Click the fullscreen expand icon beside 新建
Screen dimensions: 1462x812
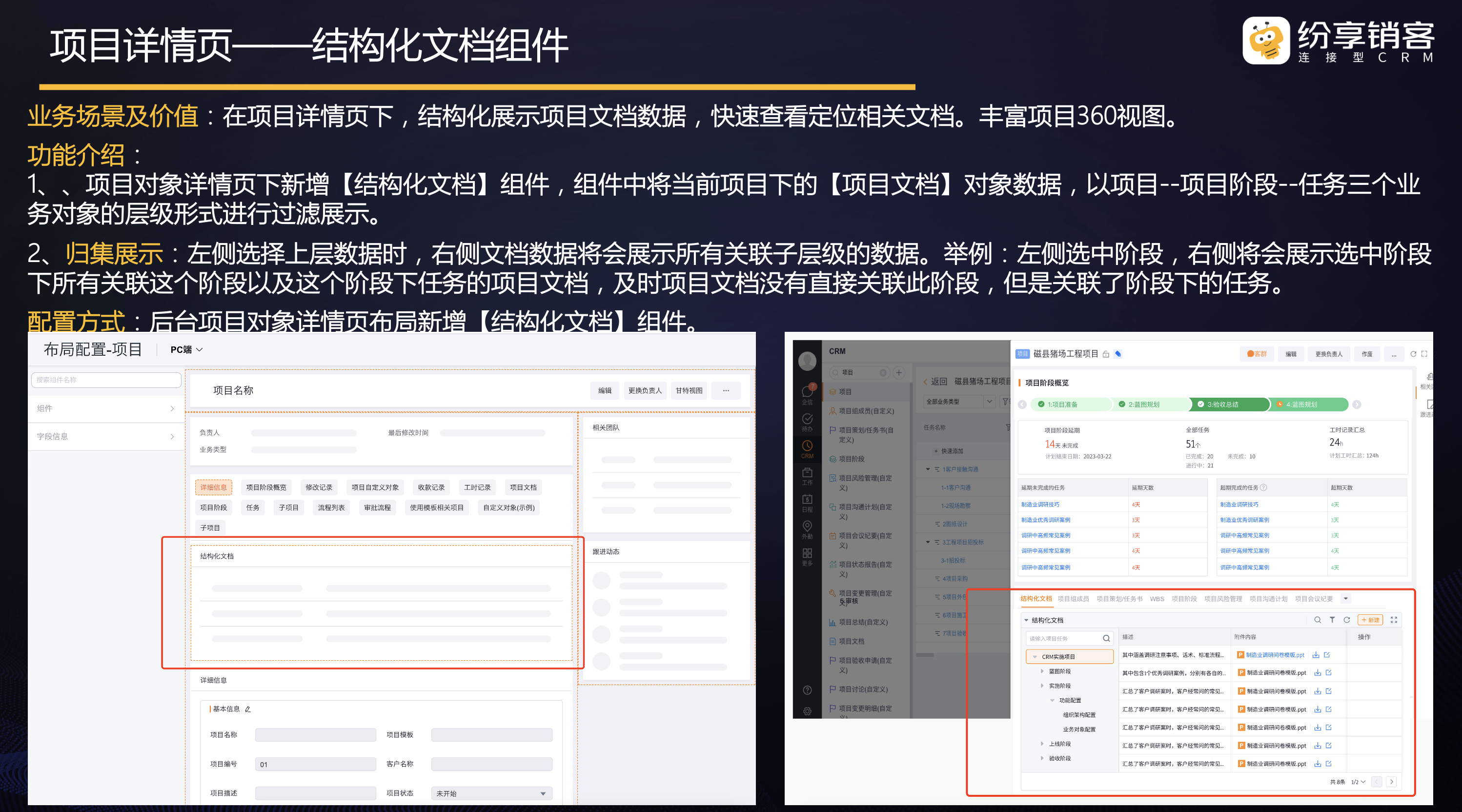pos(1394,620)
